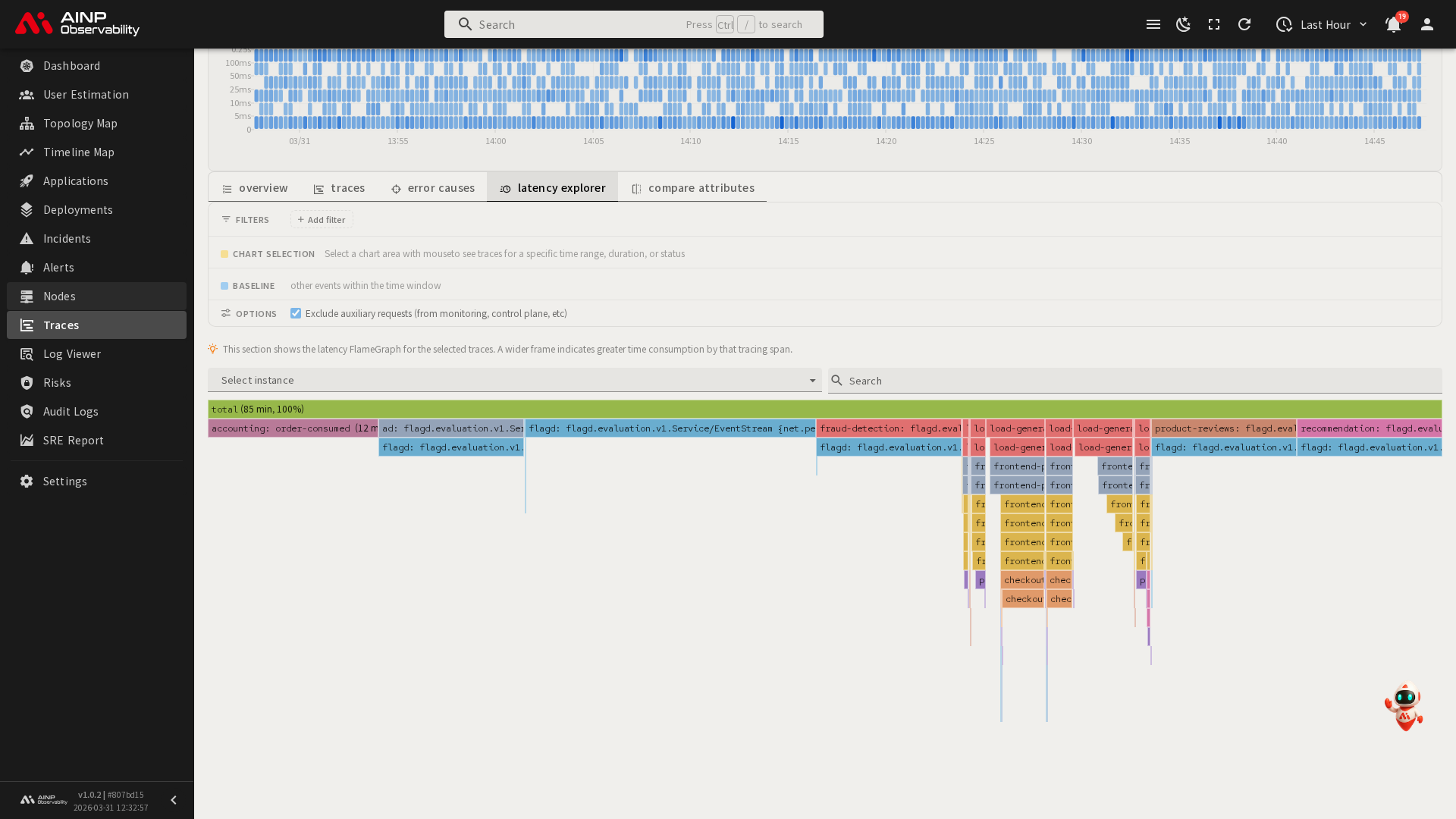Toggle dark mode moon icon
Image resolution: width=1456 pixels, height=819 pixels.
tap(1183, 24)
